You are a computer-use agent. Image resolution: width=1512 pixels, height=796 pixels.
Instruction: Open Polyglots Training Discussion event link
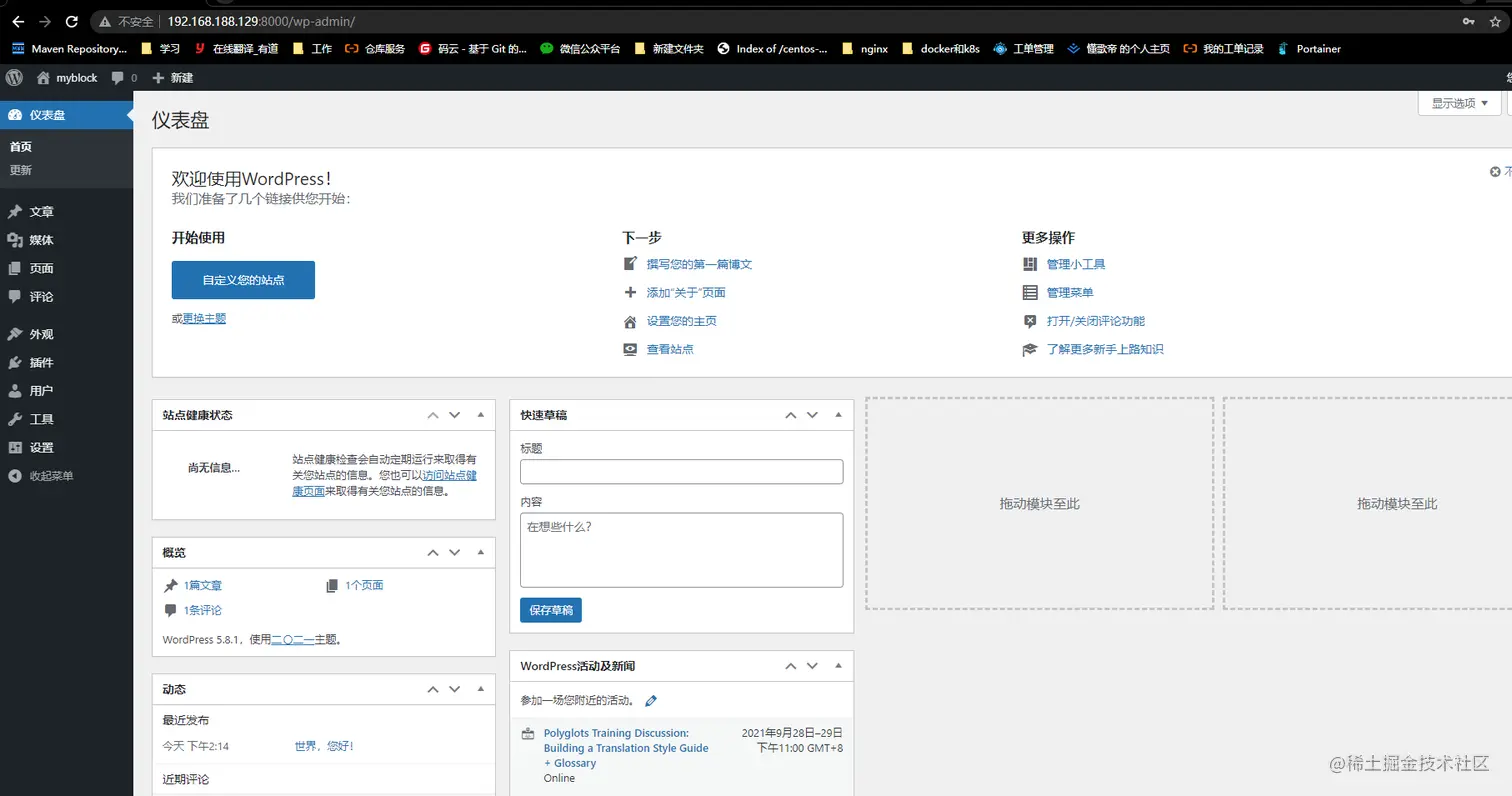point(626,748)
